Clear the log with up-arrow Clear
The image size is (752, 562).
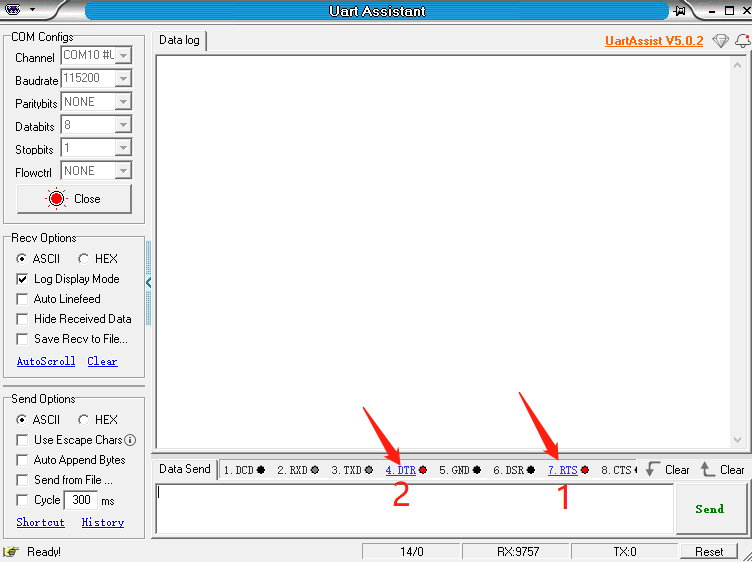723,469
